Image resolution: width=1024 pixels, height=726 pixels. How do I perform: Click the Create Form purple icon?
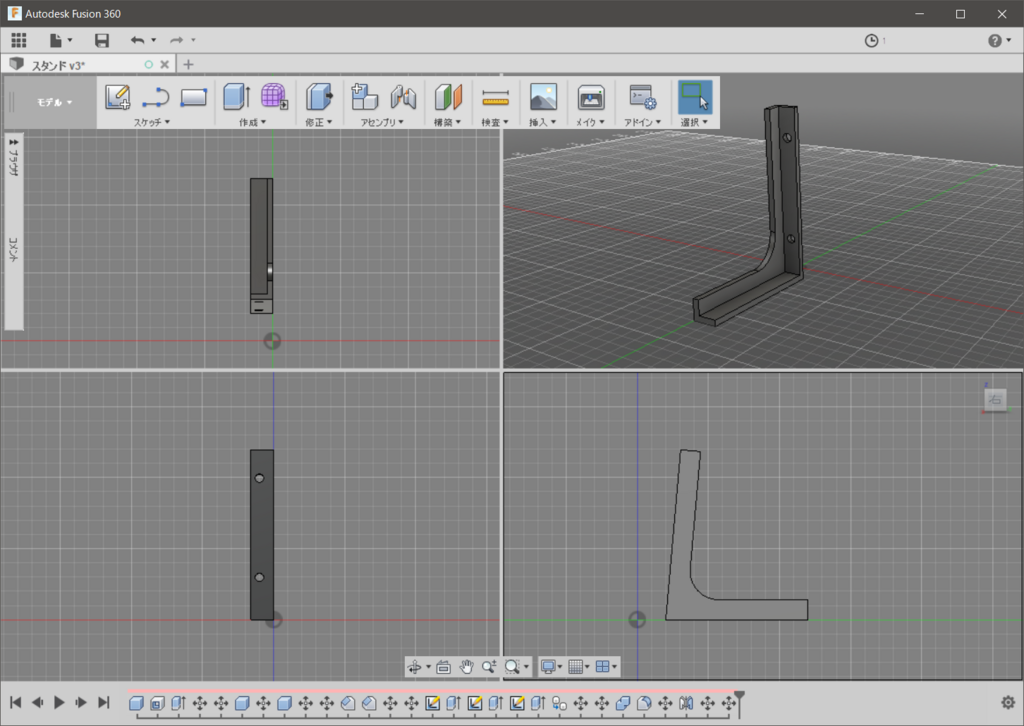click(274, 97)
